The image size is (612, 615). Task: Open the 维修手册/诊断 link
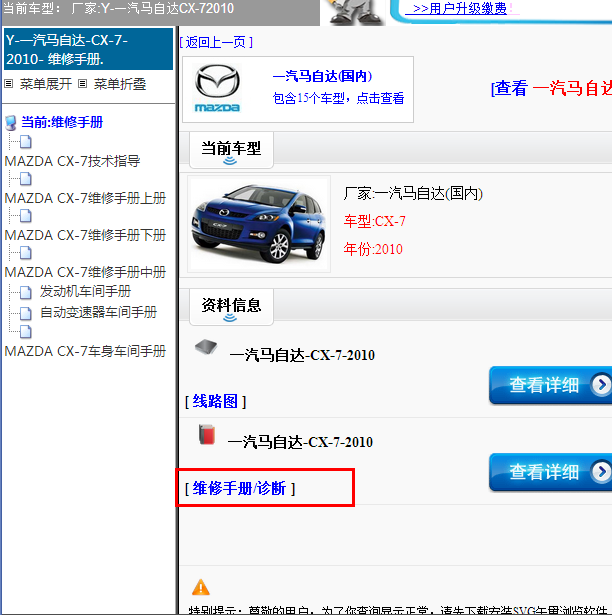[240, 488]
